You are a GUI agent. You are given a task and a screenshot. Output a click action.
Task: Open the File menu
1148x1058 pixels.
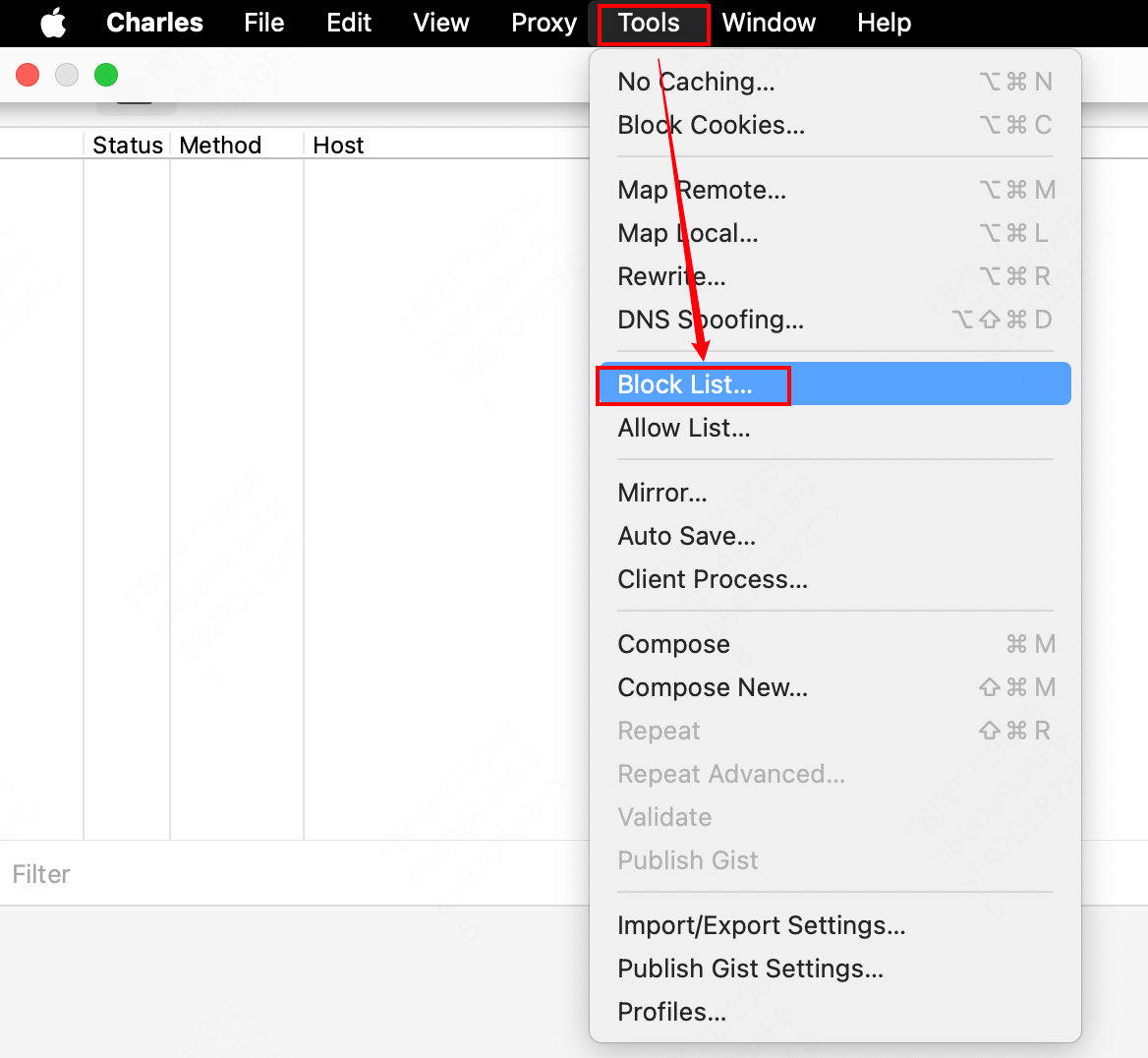point(263,23)
